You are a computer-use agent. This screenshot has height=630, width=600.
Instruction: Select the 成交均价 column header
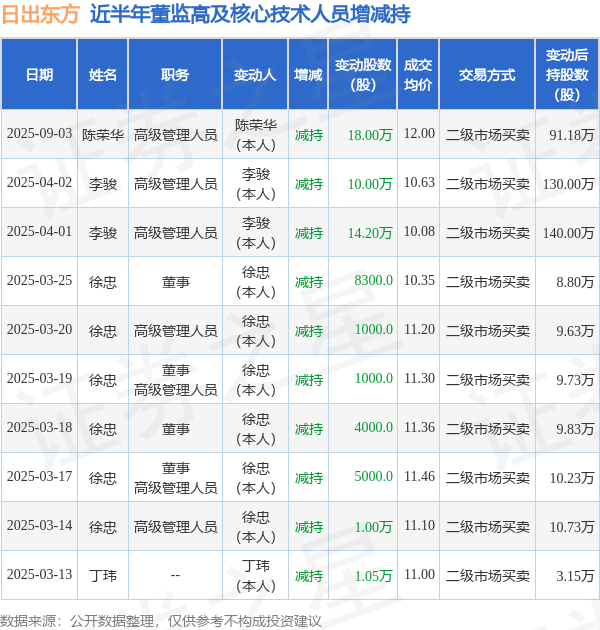[x=418, y=75]
